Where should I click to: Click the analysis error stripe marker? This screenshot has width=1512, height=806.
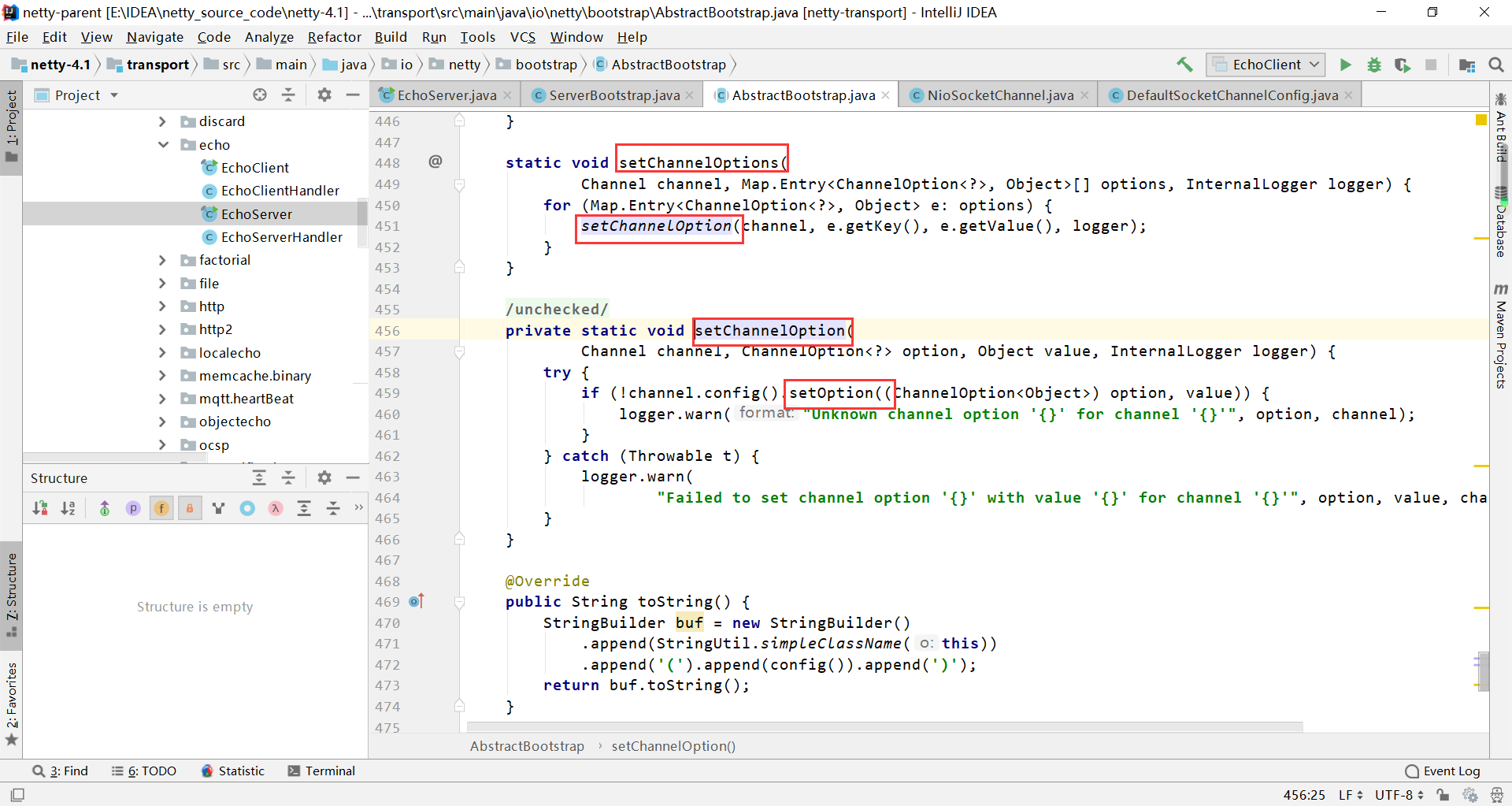click(1480, 120)
